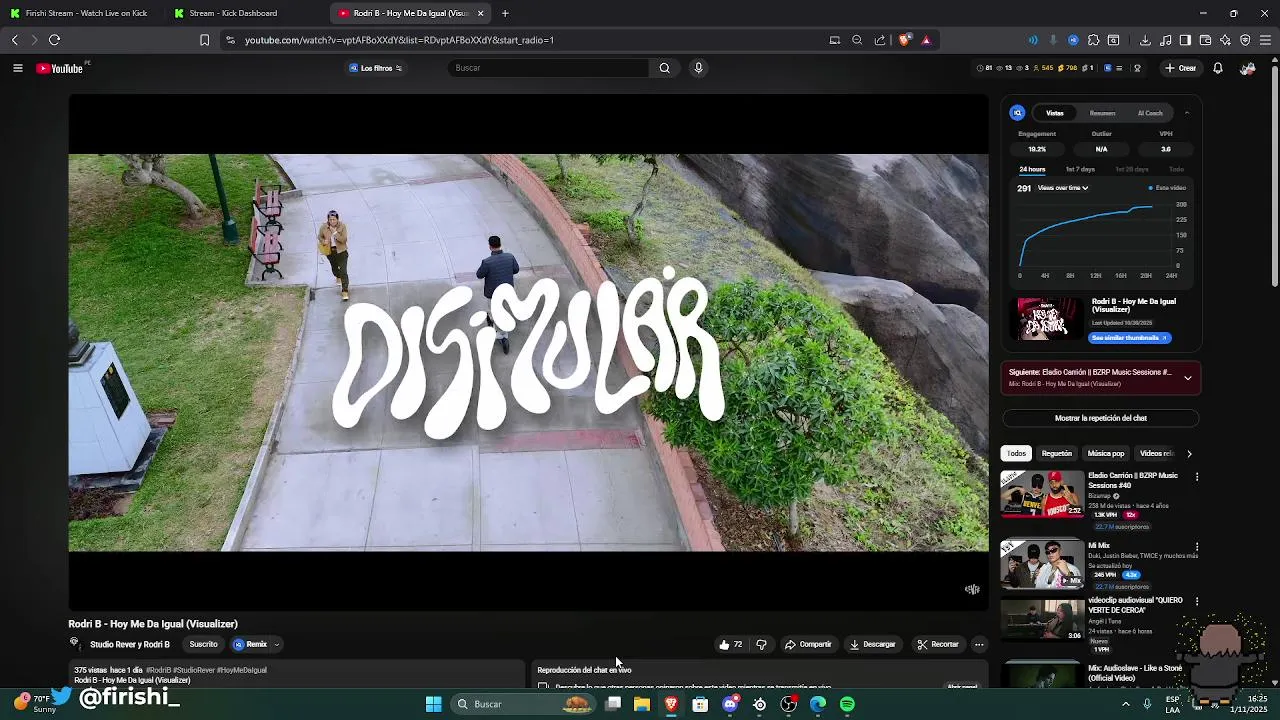Open YouTube notifications bell
1280x720 pixels.
tap(1217, 68)
